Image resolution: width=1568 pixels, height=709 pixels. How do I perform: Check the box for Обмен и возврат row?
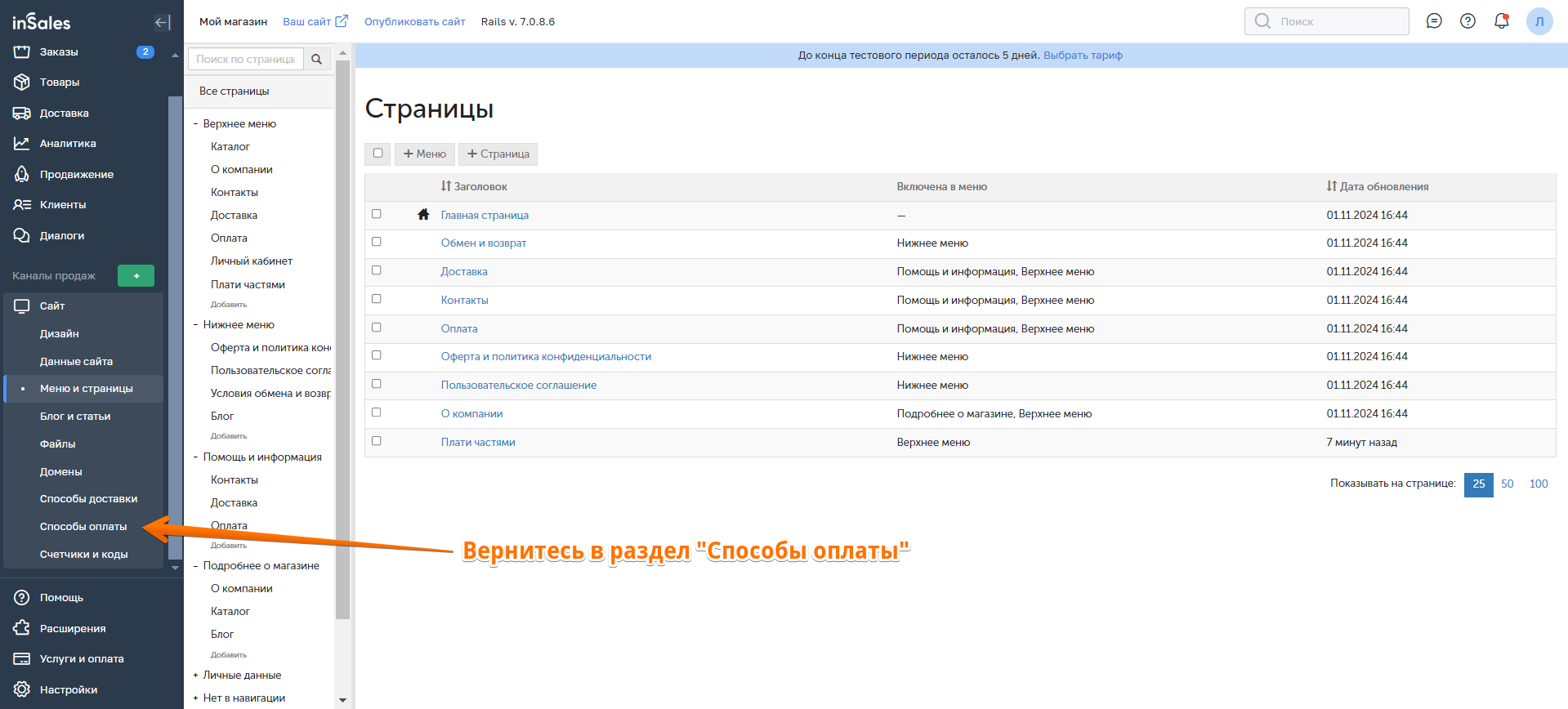click(x=377, y=242)
